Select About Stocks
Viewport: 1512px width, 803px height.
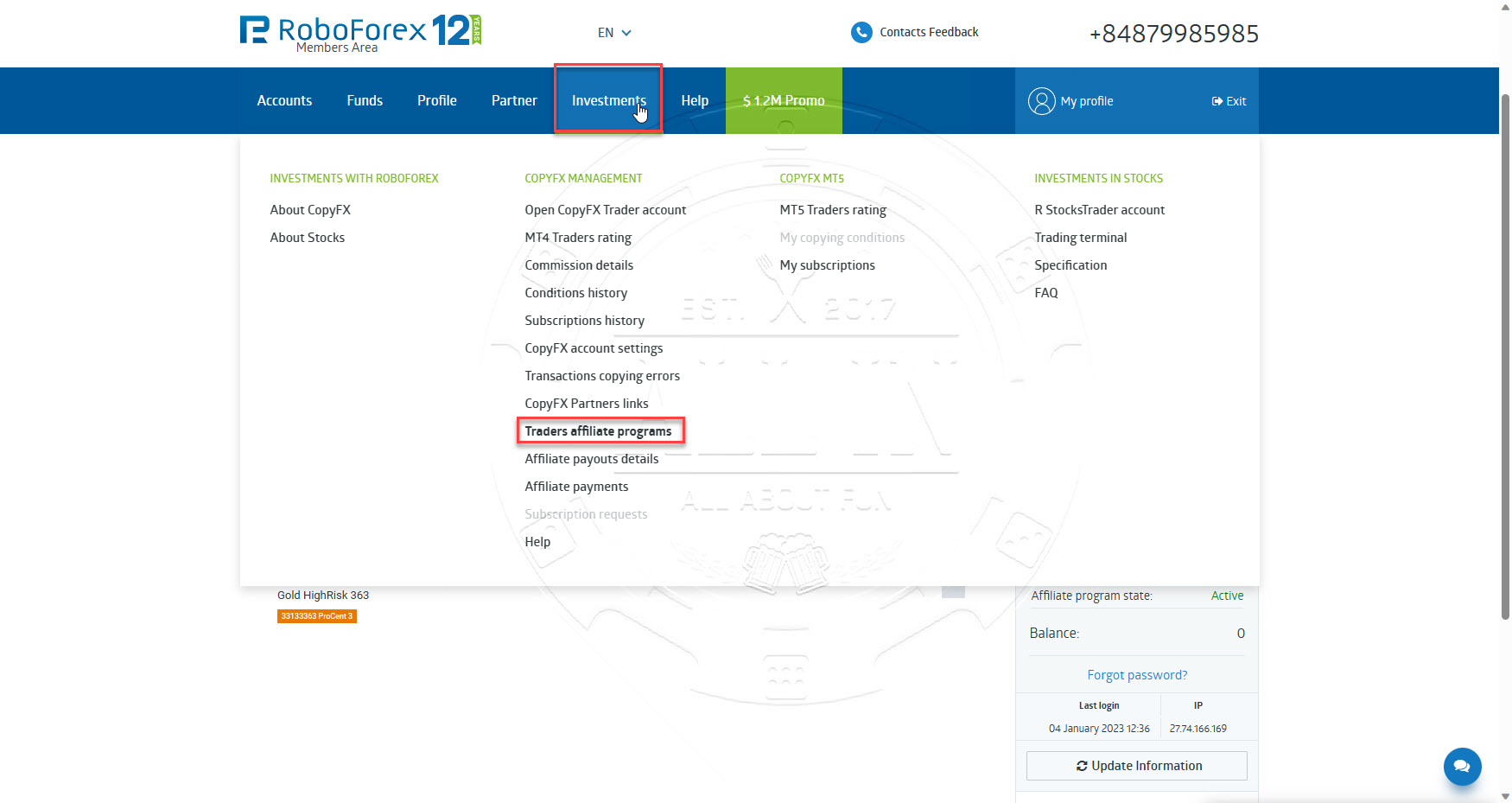click(x=307, y=238)
